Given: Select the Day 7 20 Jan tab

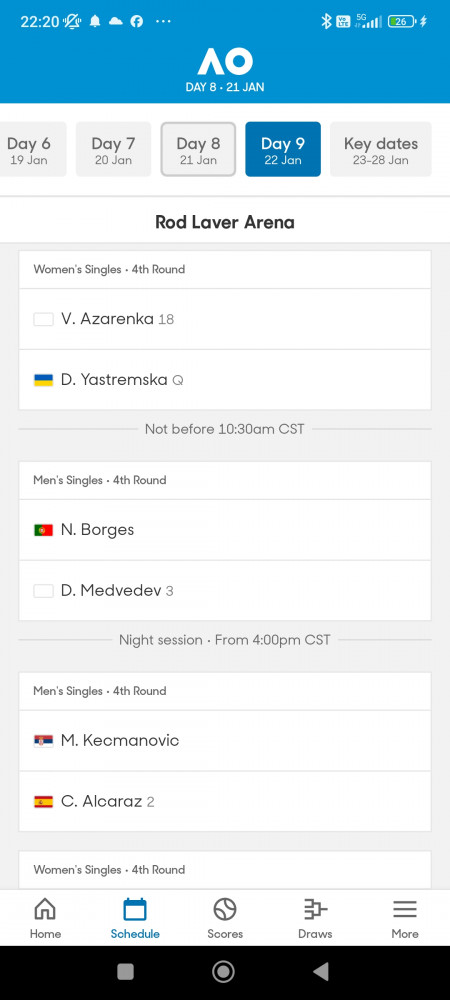Looking at the screenshot, I should click(x=113, y=149).
